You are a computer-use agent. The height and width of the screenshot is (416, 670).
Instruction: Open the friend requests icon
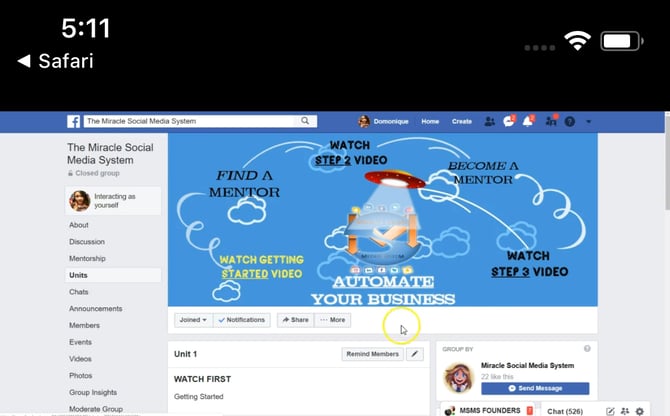(x=489, y=122)
